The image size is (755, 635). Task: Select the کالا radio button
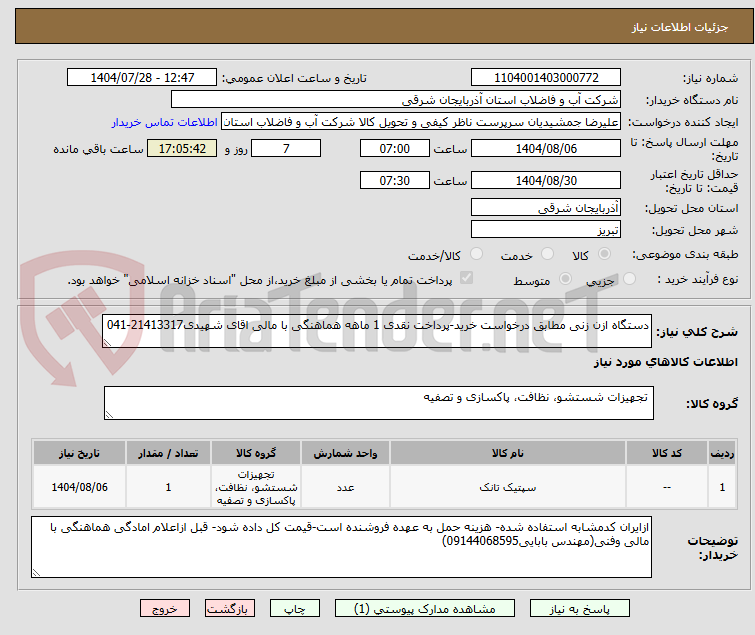pyautogui.click(x=604, y=253)
